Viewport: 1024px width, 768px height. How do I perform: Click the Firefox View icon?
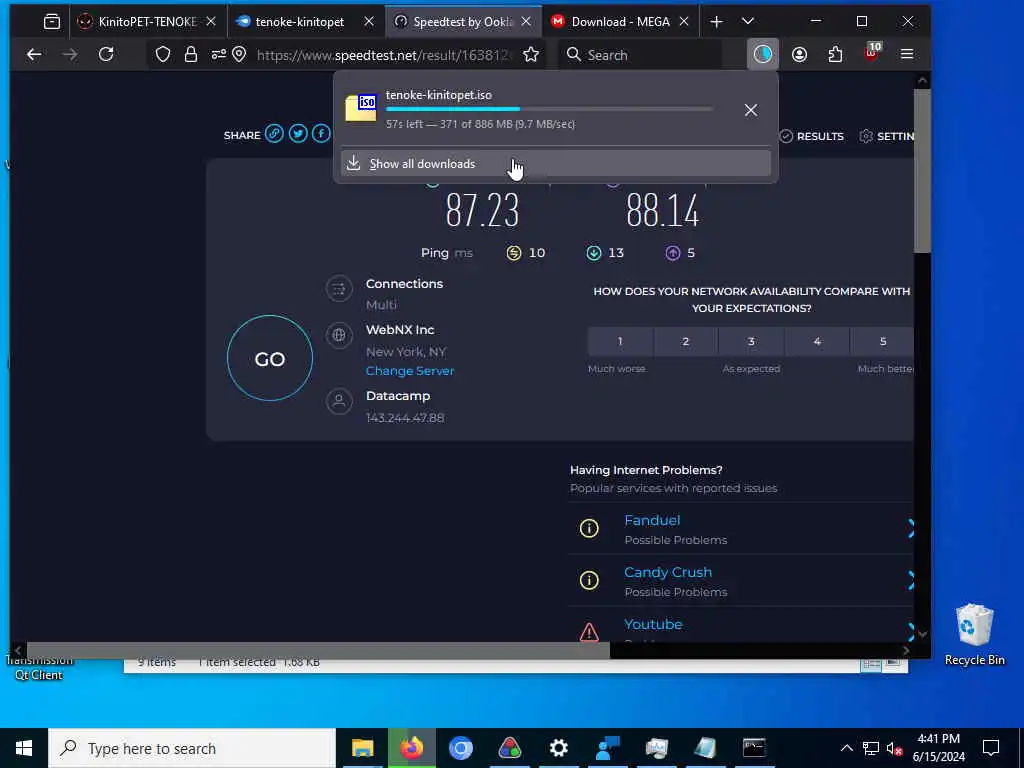point(52,22)
